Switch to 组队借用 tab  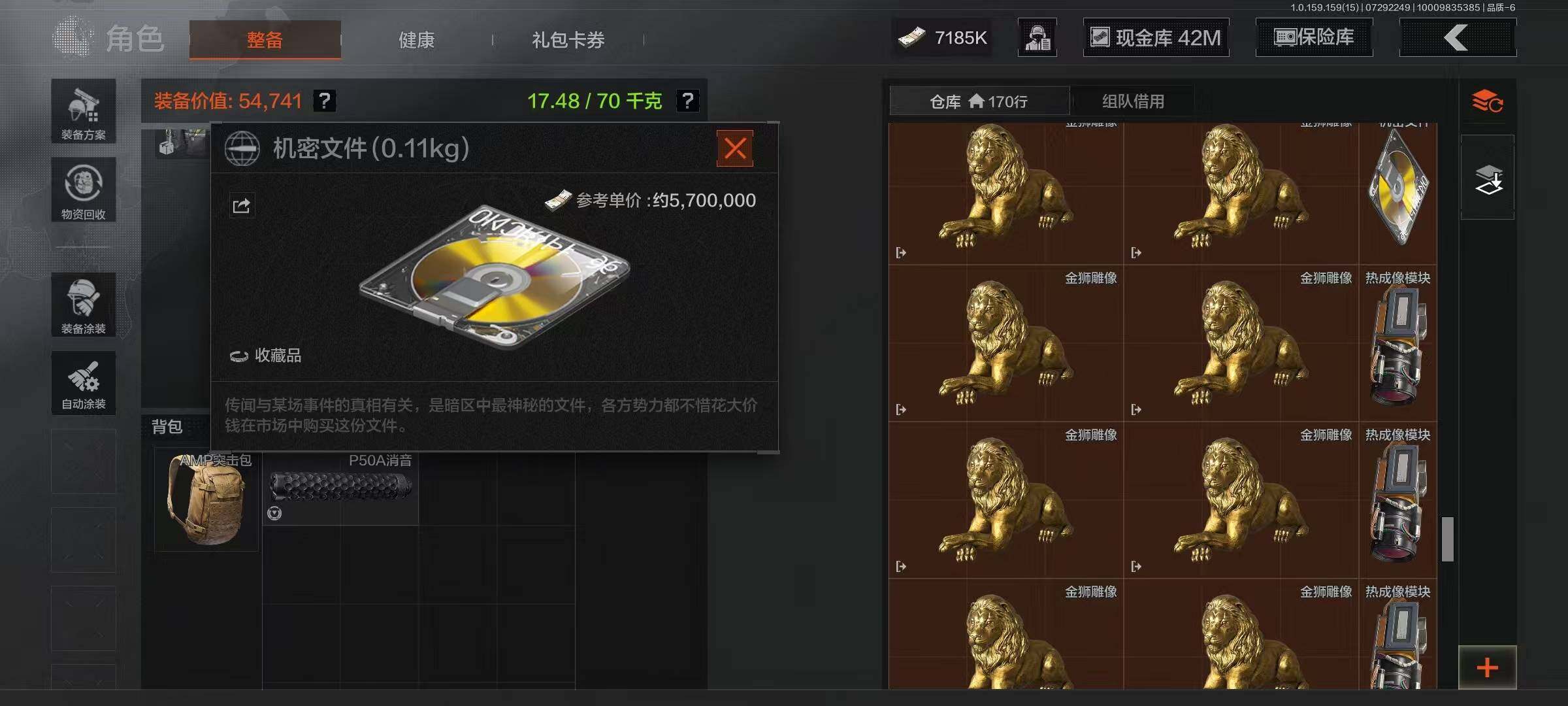(x=1133, y=101)
